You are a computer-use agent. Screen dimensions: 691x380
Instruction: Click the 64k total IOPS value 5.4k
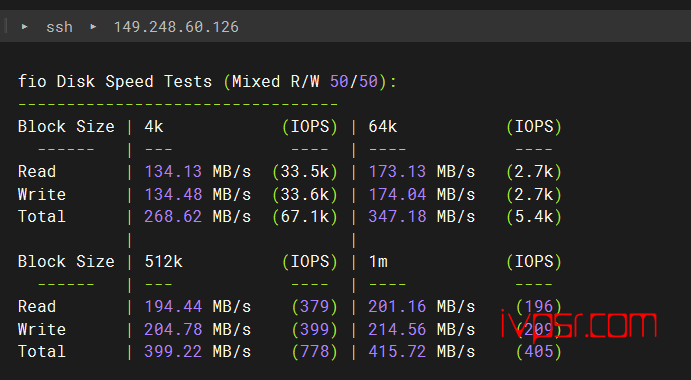534,216
